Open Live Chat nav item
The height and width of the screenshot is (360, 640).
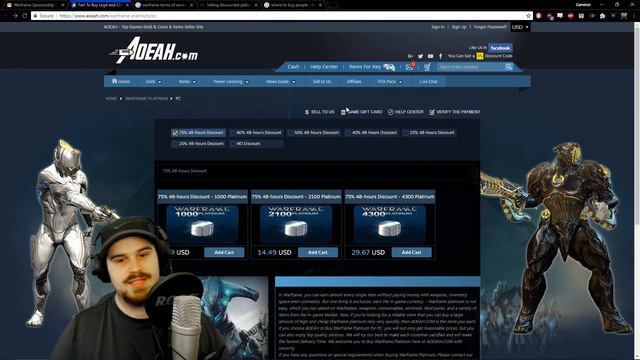(x=428, y=82)
